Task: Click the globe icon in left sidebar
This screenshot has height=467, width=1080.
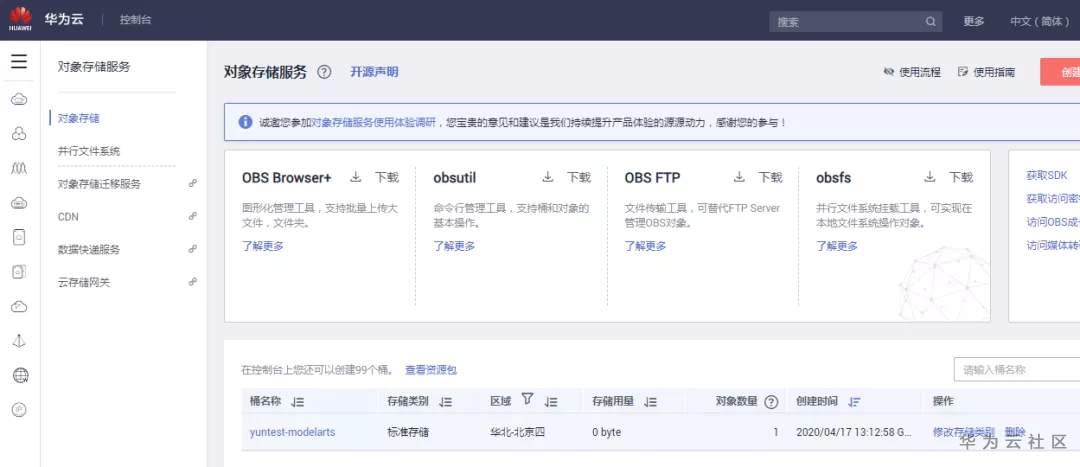Action: pos(19,375)
